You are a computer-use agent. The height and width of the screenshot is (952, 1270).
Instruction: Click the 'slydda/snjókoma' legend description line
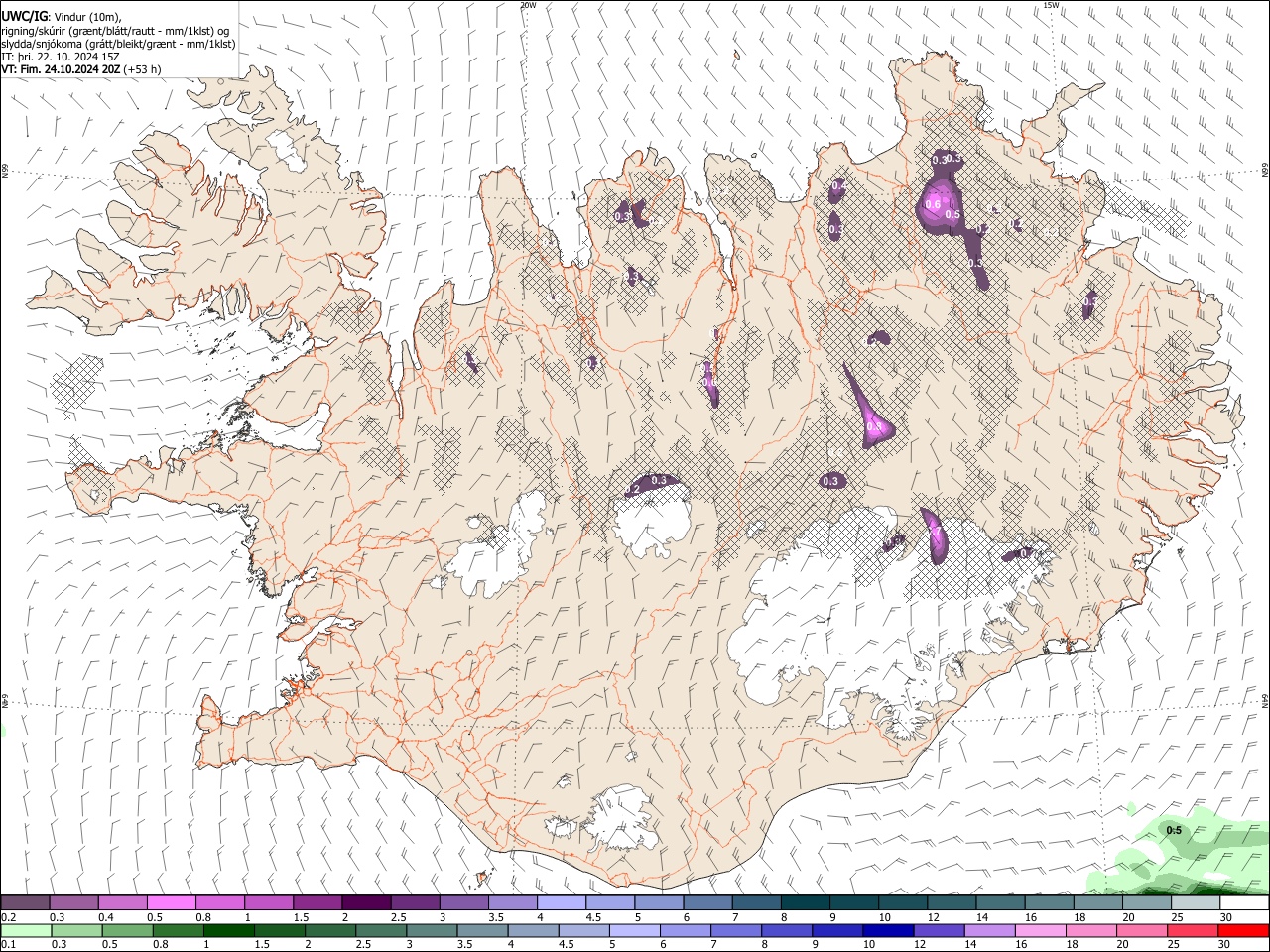(x=118, y=44)
